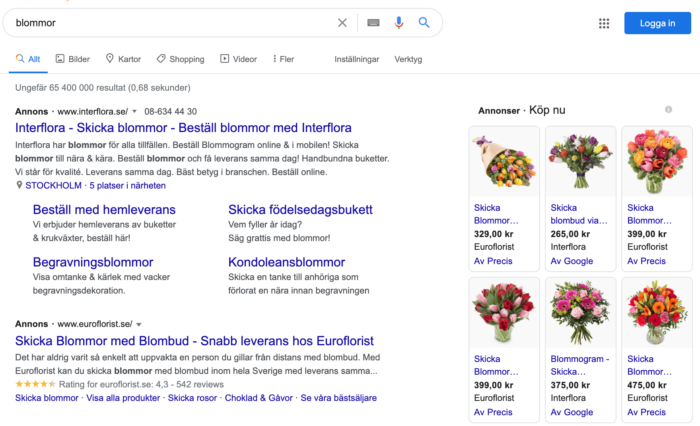Image resolution: width=700 pixels, height=426 pixels.
Task: Click the 329,00 kr bouquet thumbnail
Action: tap(504, 162)
